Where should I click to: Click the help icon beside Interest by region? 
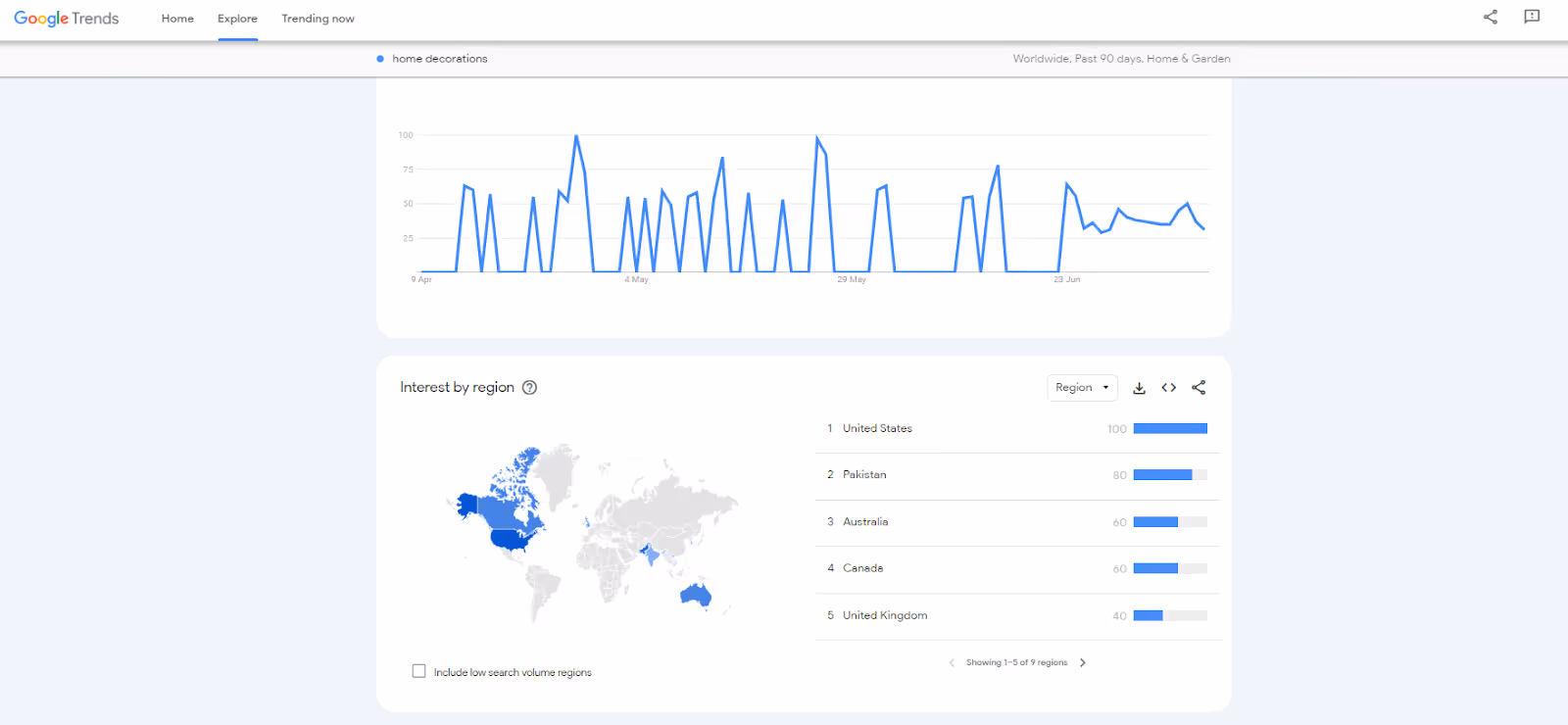529,387
